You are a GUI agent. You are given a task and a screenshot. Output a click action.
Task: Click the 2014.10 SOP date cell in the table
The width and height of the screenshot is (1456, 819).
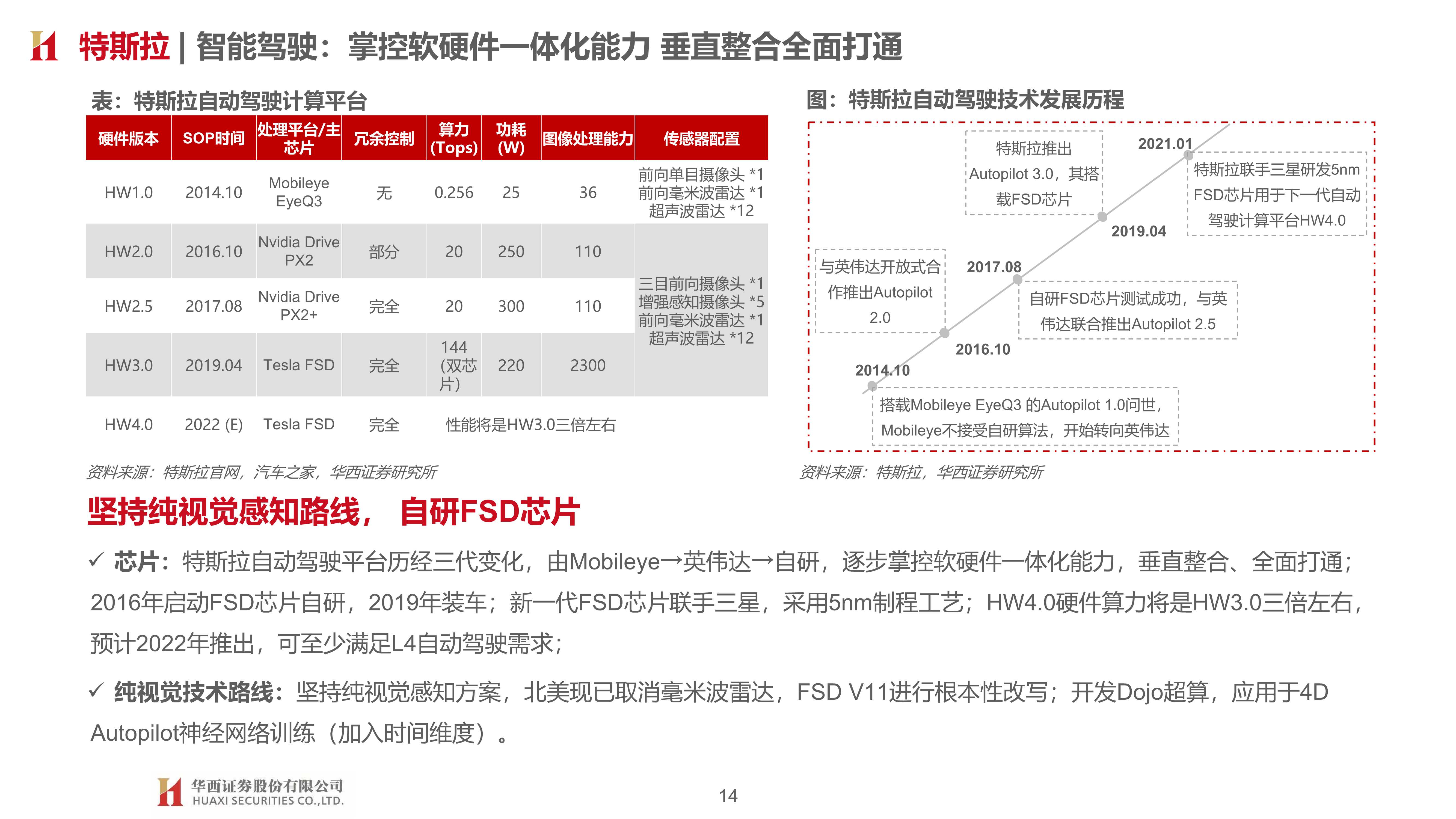coord(214,193)
